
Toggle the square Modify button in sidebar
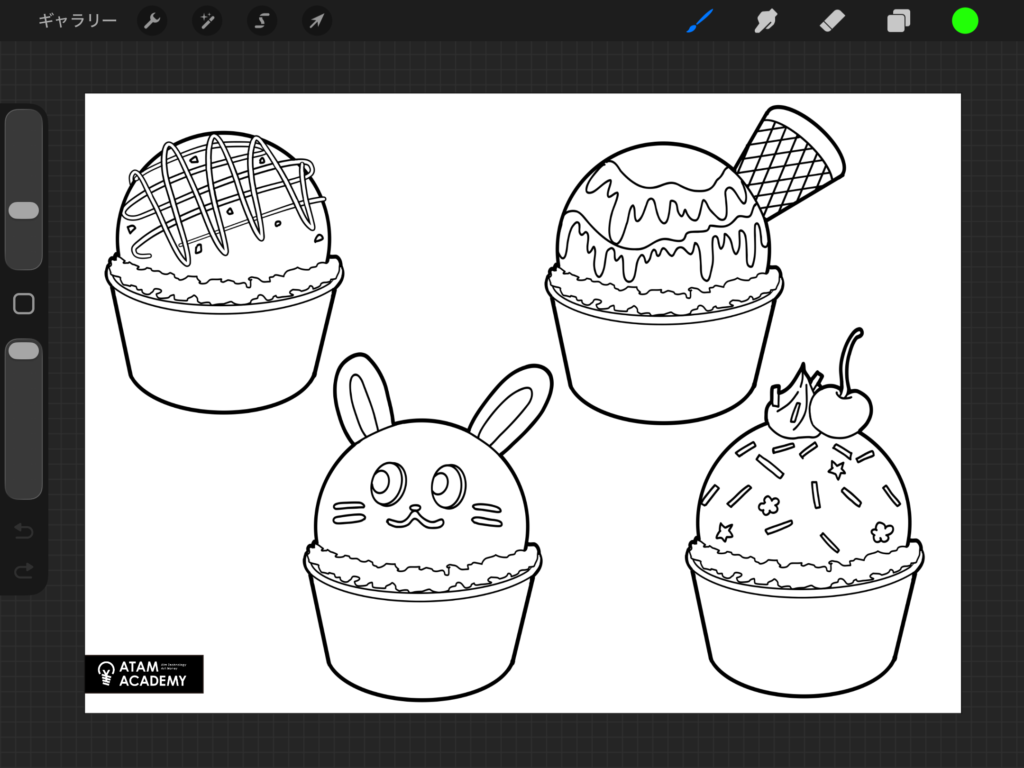(24, 304)
